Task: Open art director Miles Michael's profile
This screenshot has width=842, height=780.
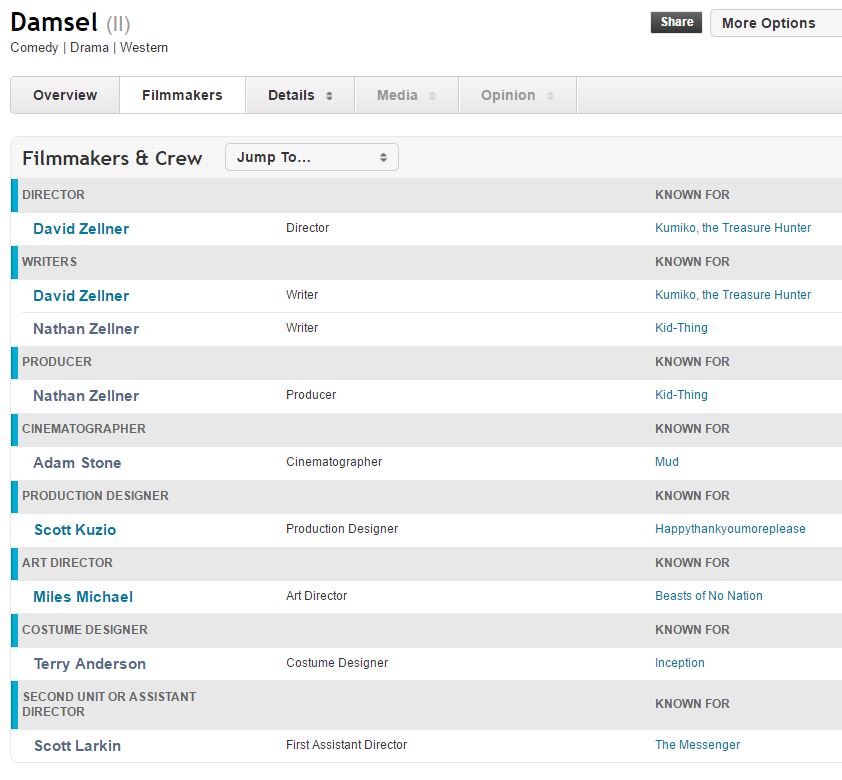Action: (82, 596)
